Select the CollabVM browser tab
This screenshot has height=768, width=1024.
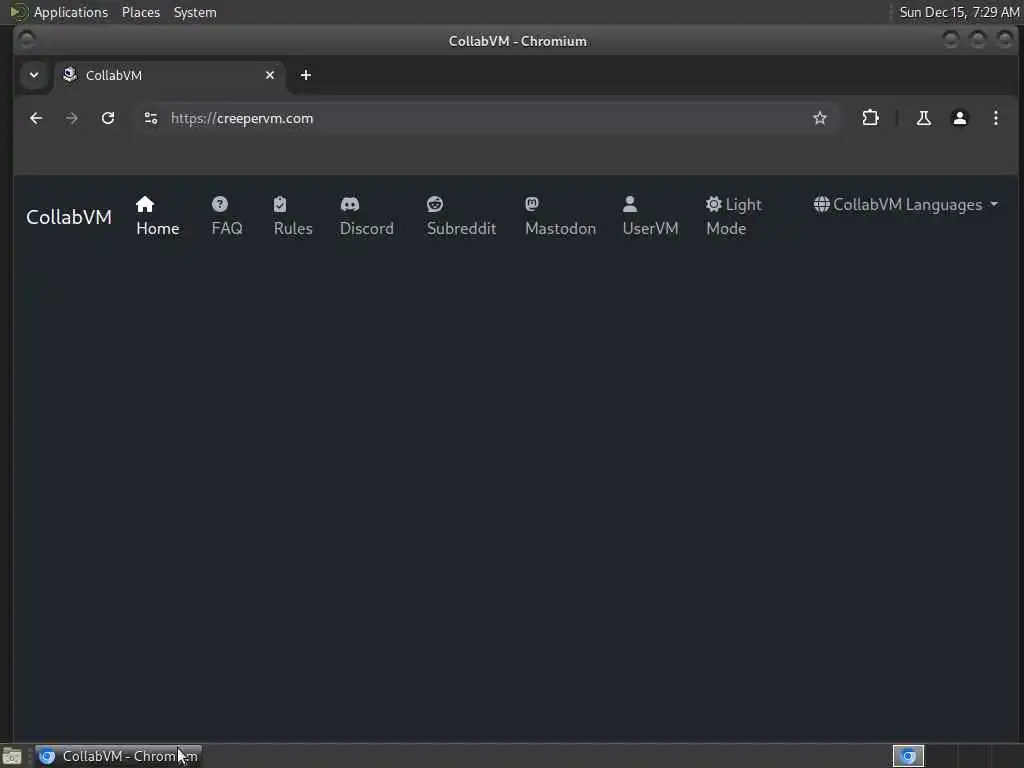click(170, 75)
